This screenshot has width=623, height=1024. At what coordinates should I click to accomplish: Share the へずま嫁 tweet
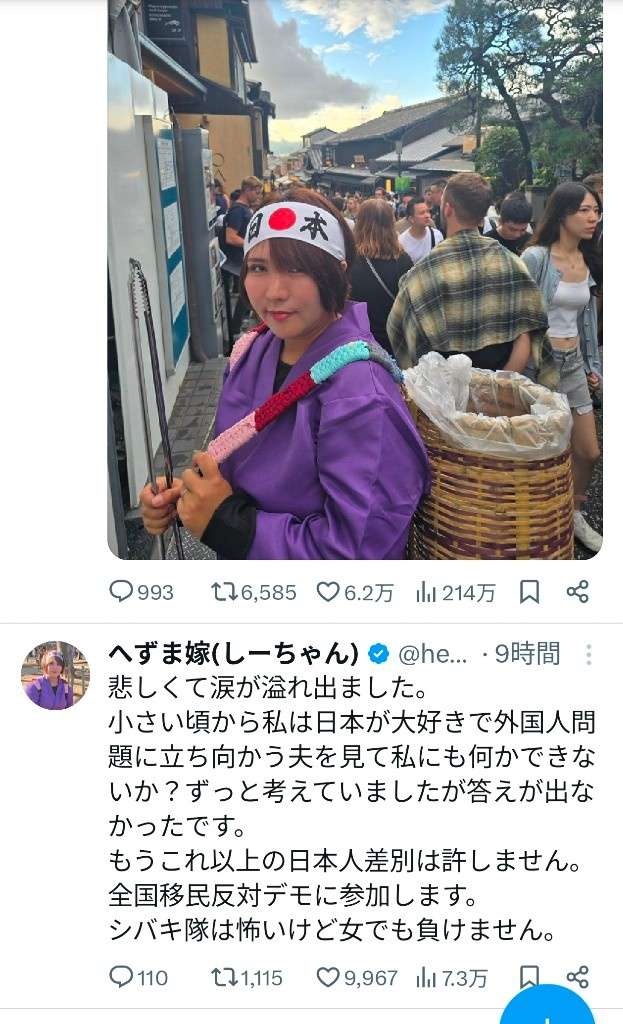point(577,977)
